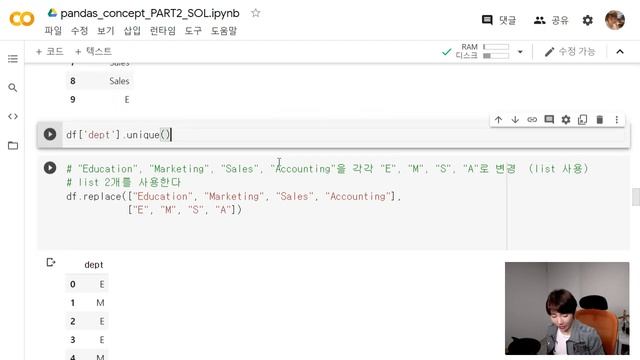Add a new text cell (+ 텍스트)
This screenshot has width=640, height=360.
pyautogui.click(x=93, y=51)
